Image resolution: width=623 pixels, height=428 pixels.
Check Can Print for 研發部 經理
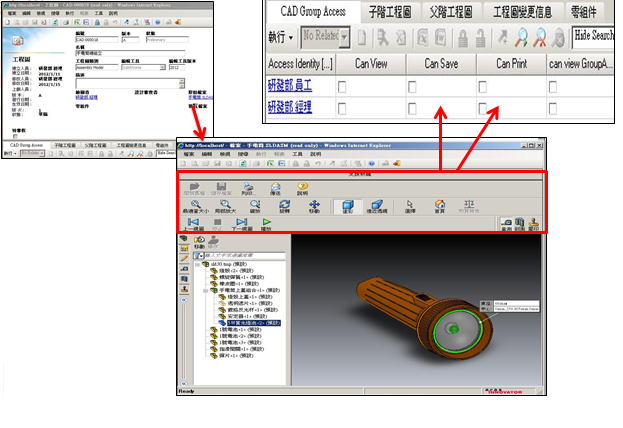pos(482,108)
